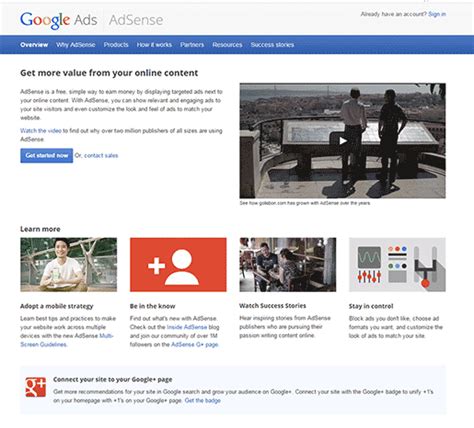
Task: Click the Stay in control heading
Action: pos(371,306)
